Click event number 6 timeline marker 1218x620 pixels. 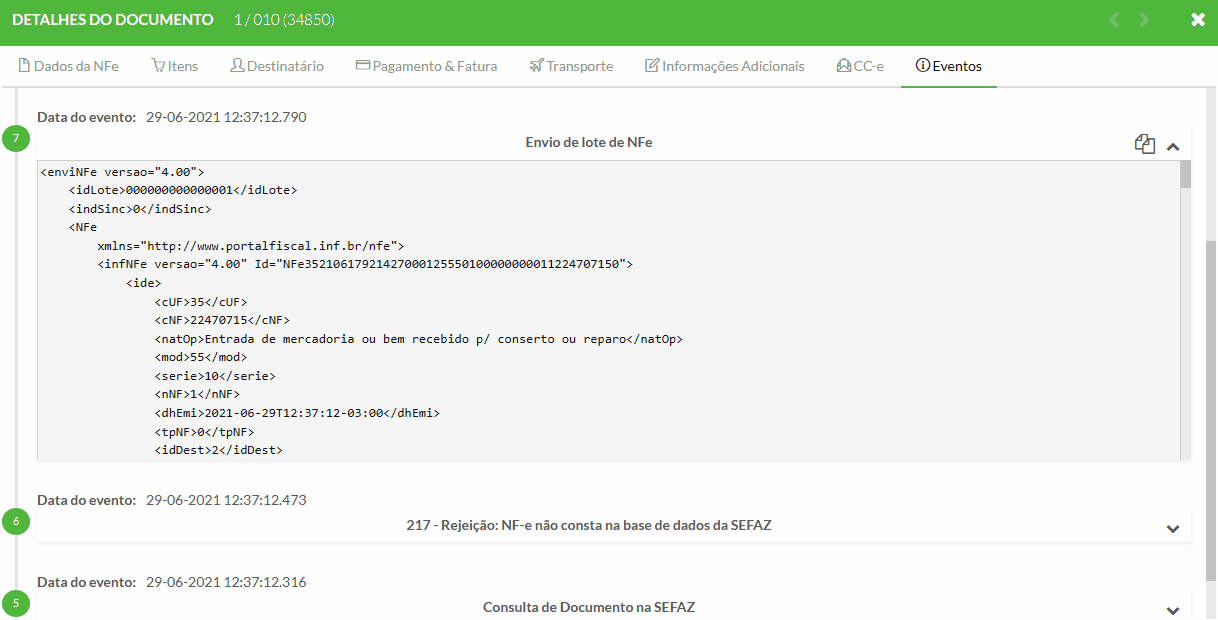pyautogui.click(x=16, y=521)
